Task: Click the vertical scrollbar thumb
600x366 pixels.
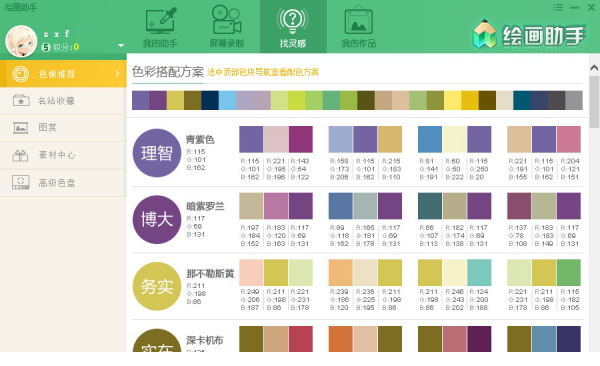Action: tap(594, 101)
